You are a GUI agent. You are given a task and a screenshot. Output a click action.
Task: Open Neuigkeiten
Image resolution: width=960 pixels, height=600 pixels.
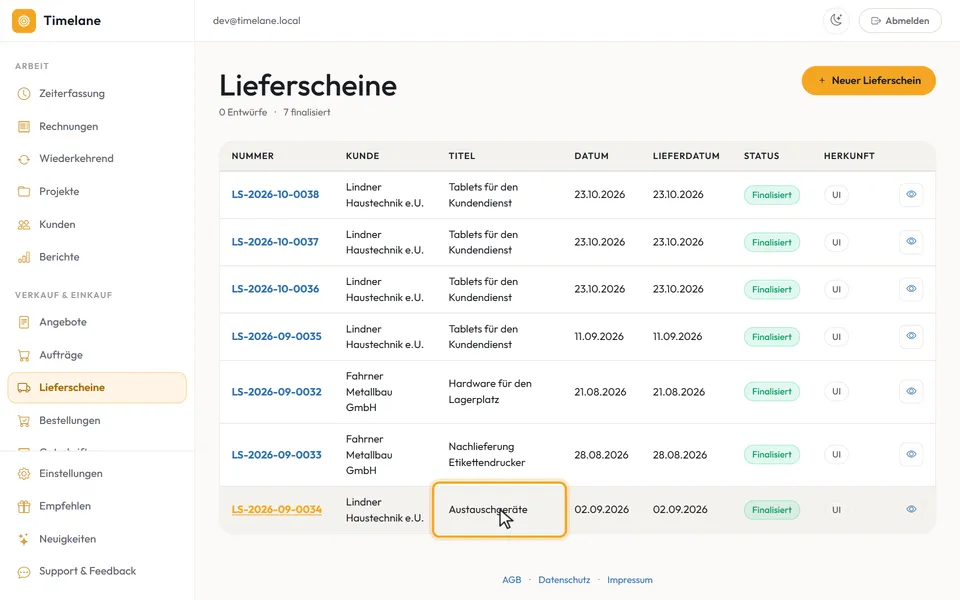97,539
